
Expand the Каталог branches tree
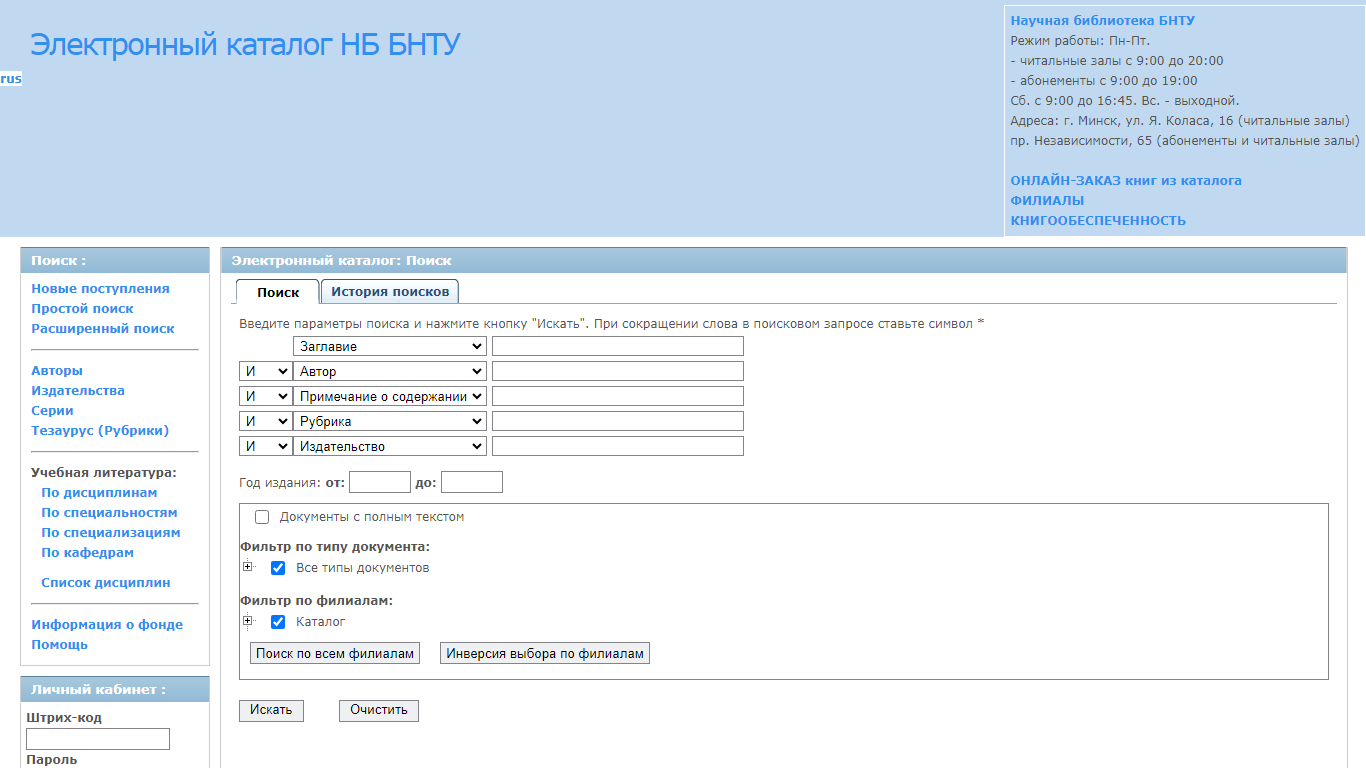(247, 621)
